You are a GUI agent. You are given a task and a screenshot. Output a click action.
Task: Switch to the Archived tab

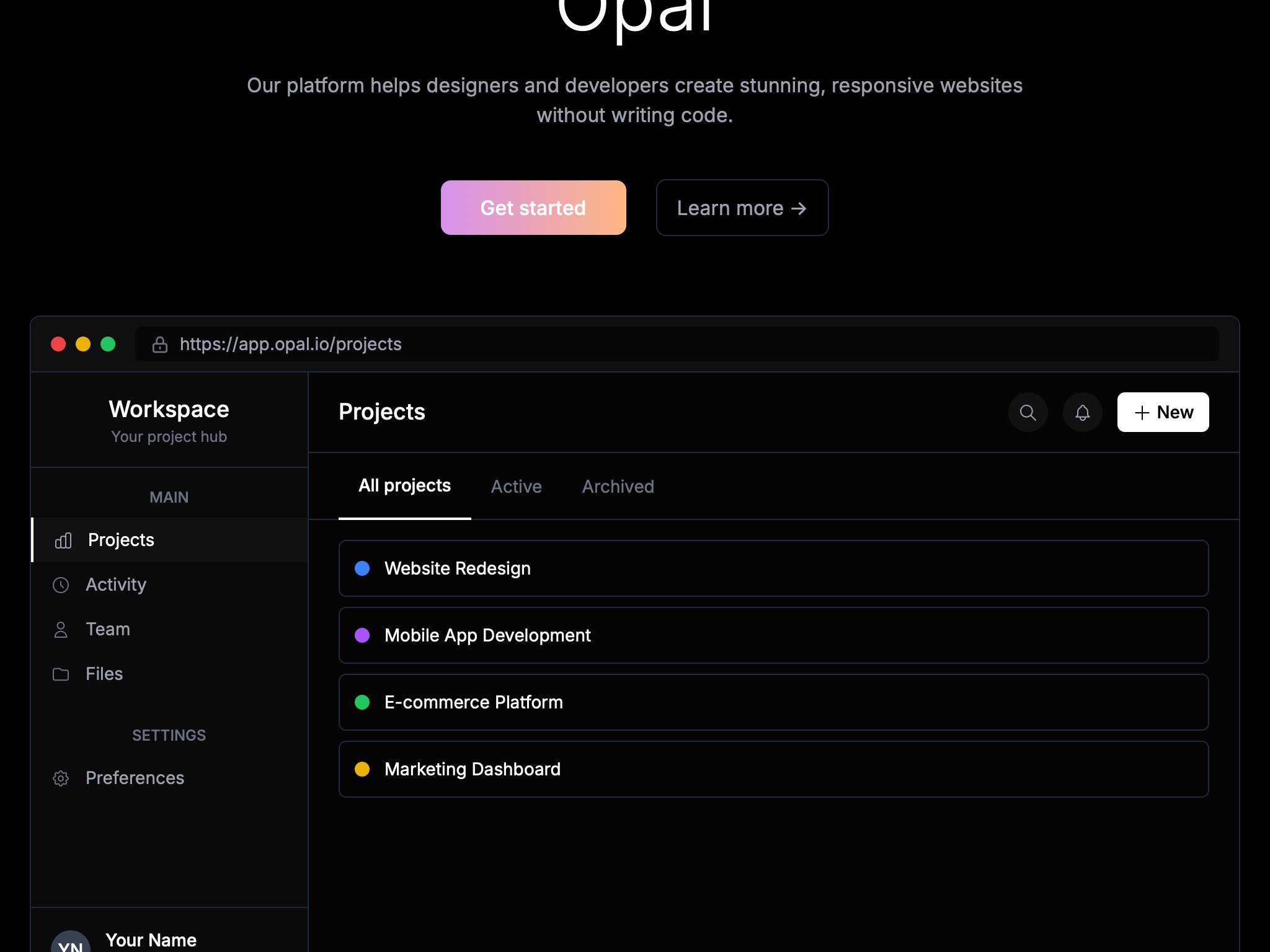618,487
